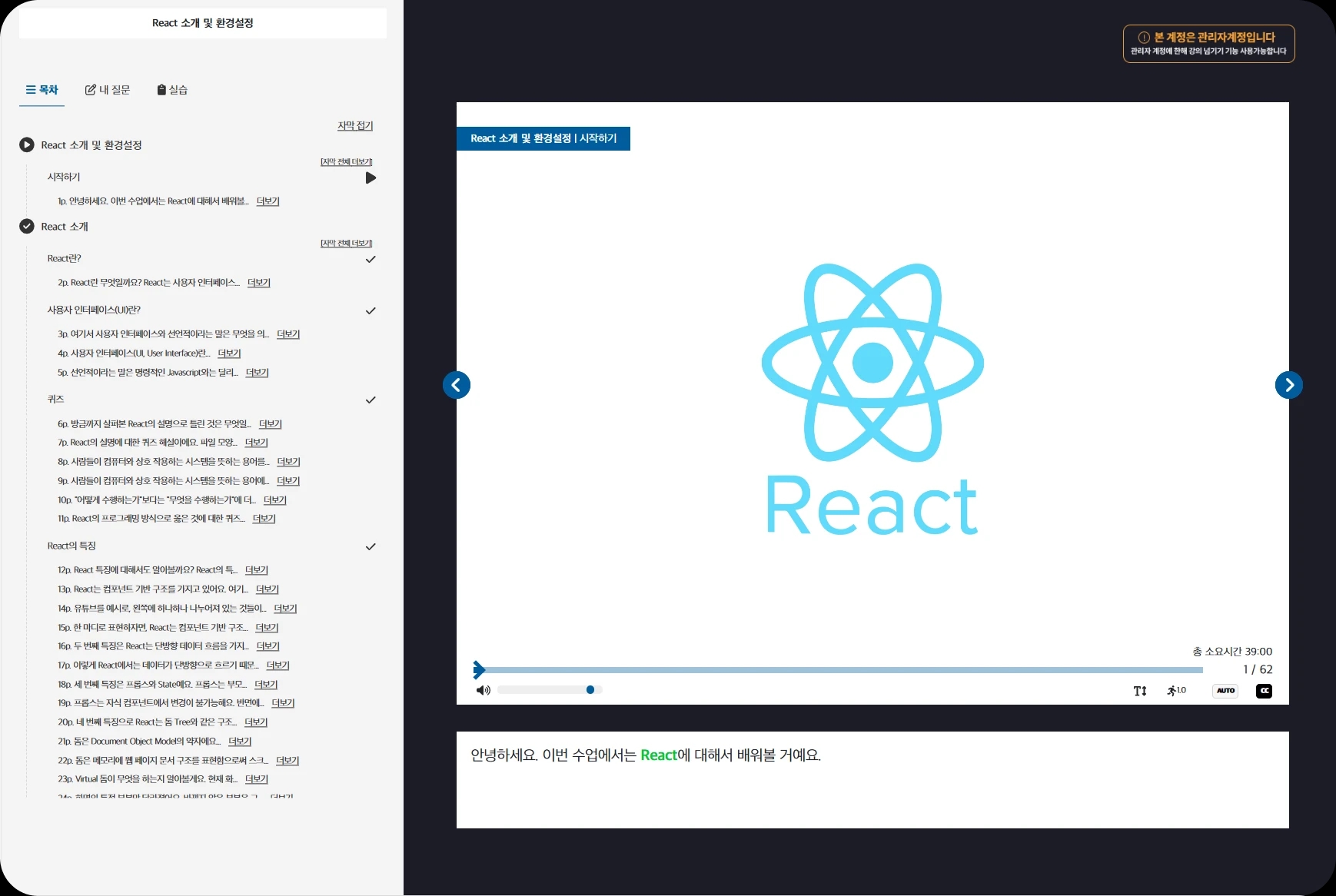Jump to subtitle 23p Virtual 돔
The height and width of the screenshot is (896, 1336).
(x=148, y=779)
